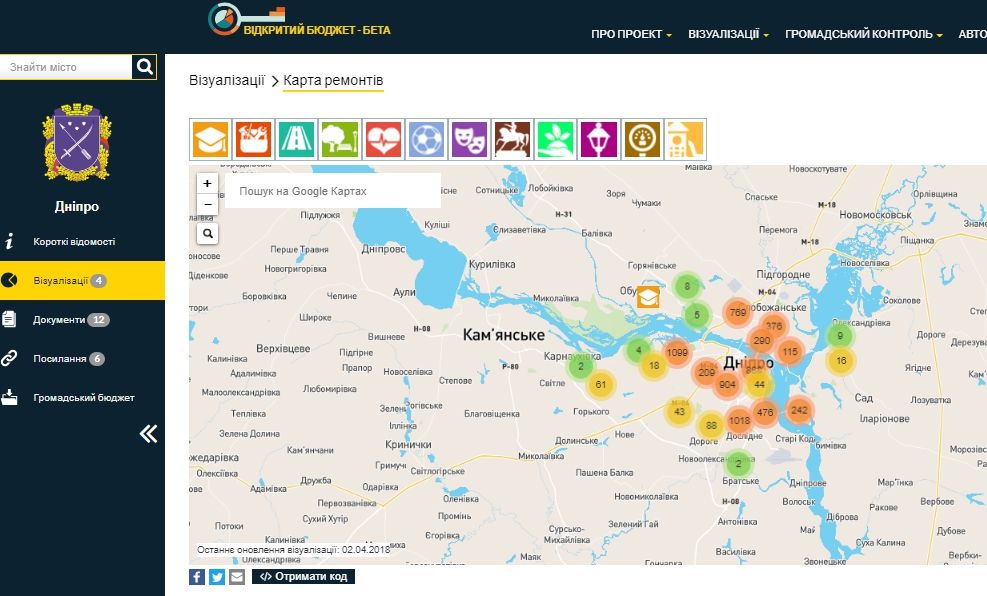The width and height of the screenshot is (987, 596).
Task: Toggle the healthcare heart icon filter
Action: click(383, 139)
